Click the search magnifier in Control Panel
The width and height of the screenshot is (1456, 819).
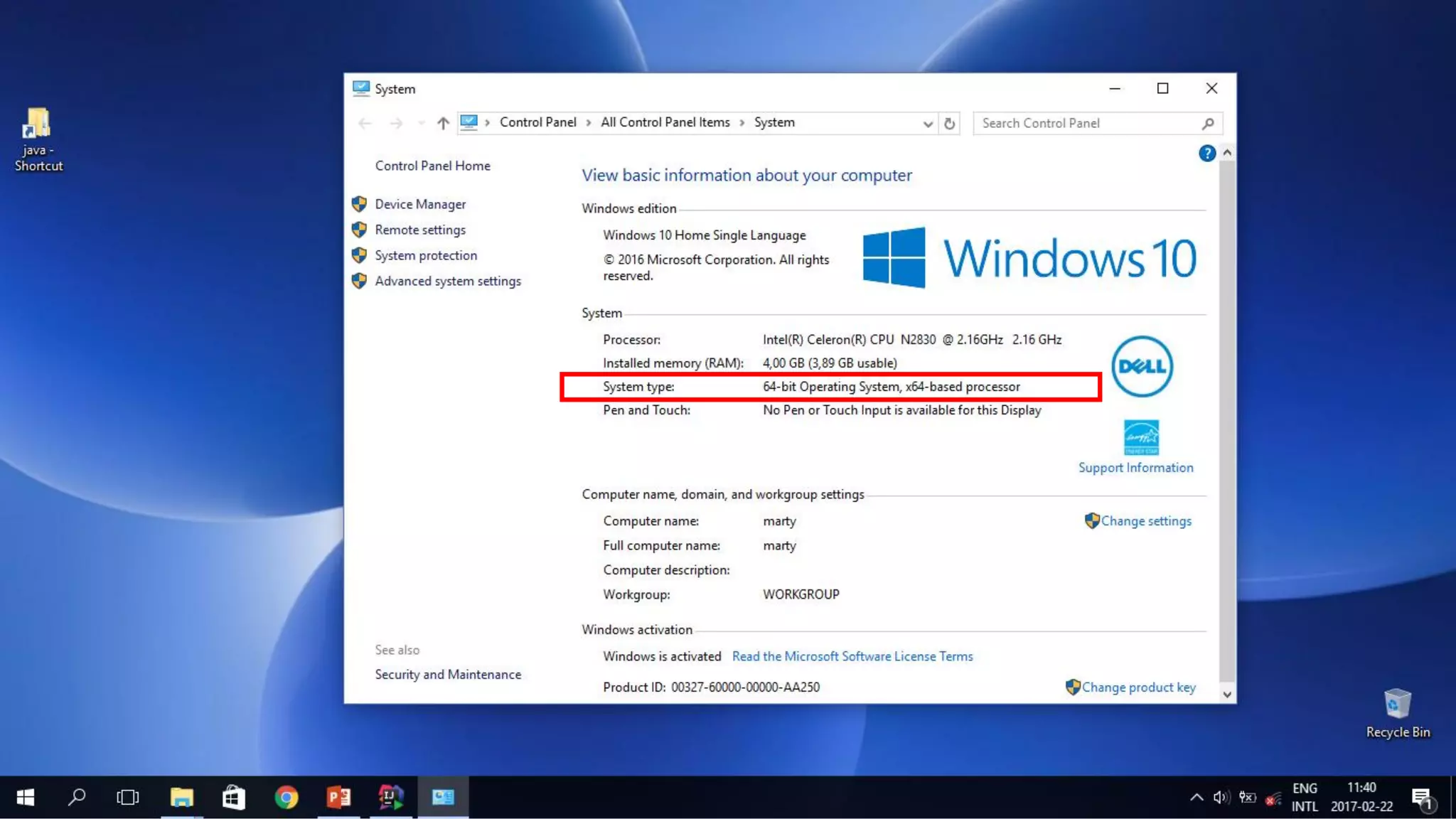pos(1207,123)
